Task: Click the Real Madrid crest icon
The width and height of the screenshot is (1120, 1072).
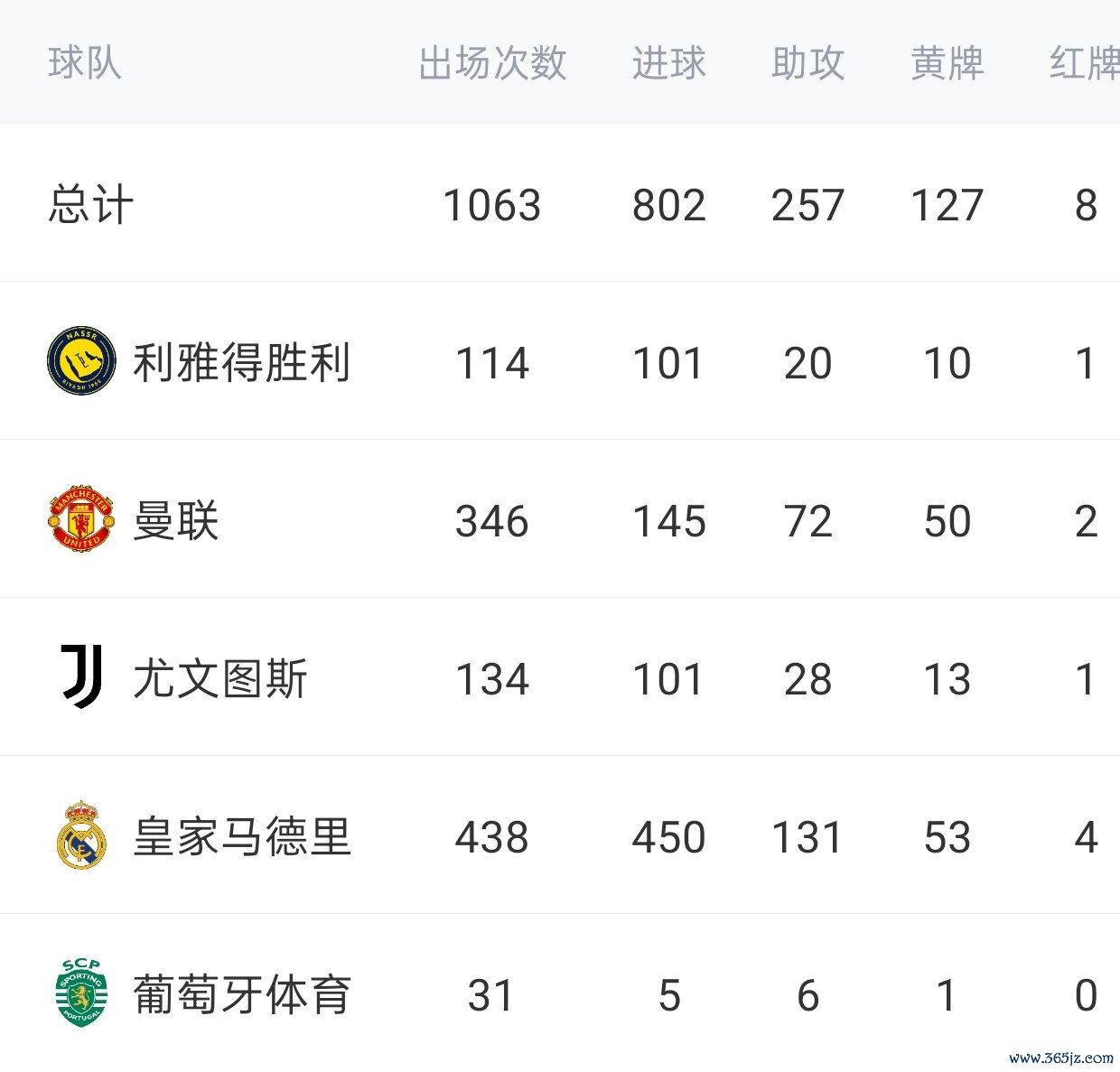Action: 81,835
